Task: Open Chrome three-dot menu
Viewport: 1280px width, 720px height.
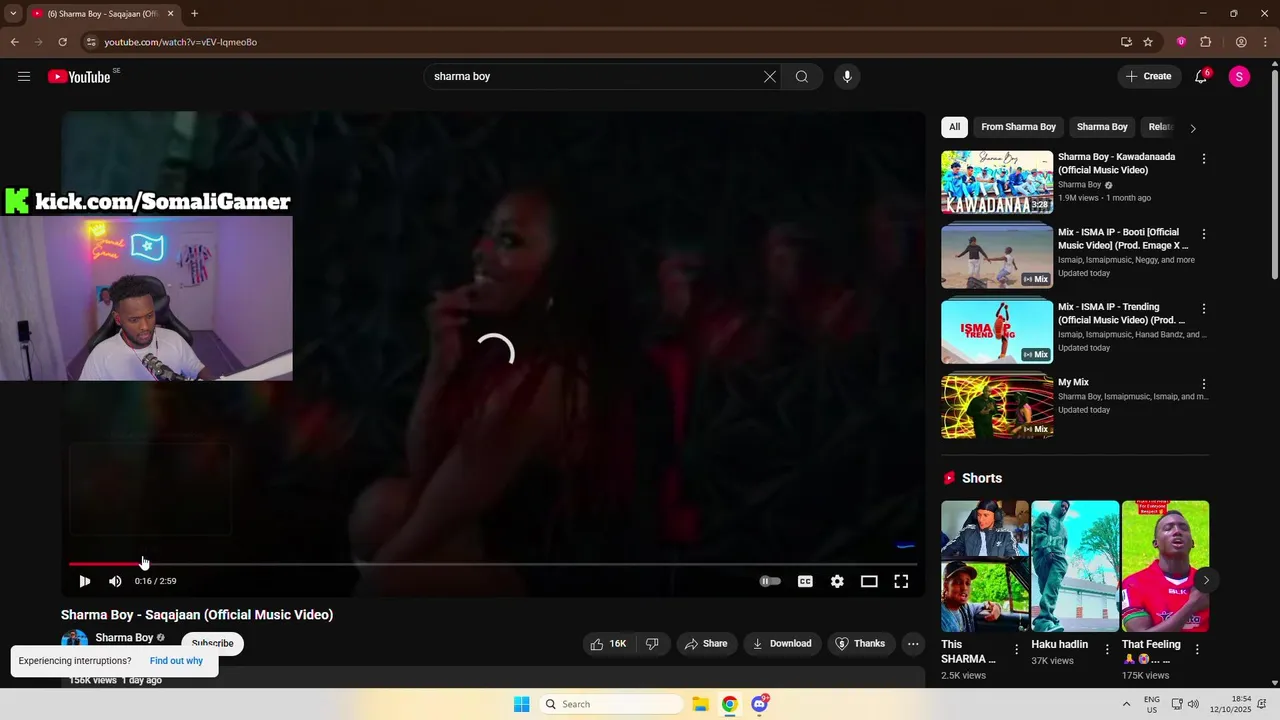Action: click(1265, 42)
